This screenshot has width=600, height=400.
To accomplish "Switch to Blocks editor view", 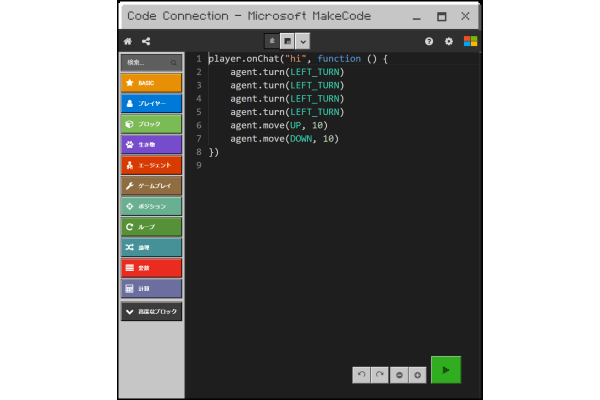I will [271, 41].
